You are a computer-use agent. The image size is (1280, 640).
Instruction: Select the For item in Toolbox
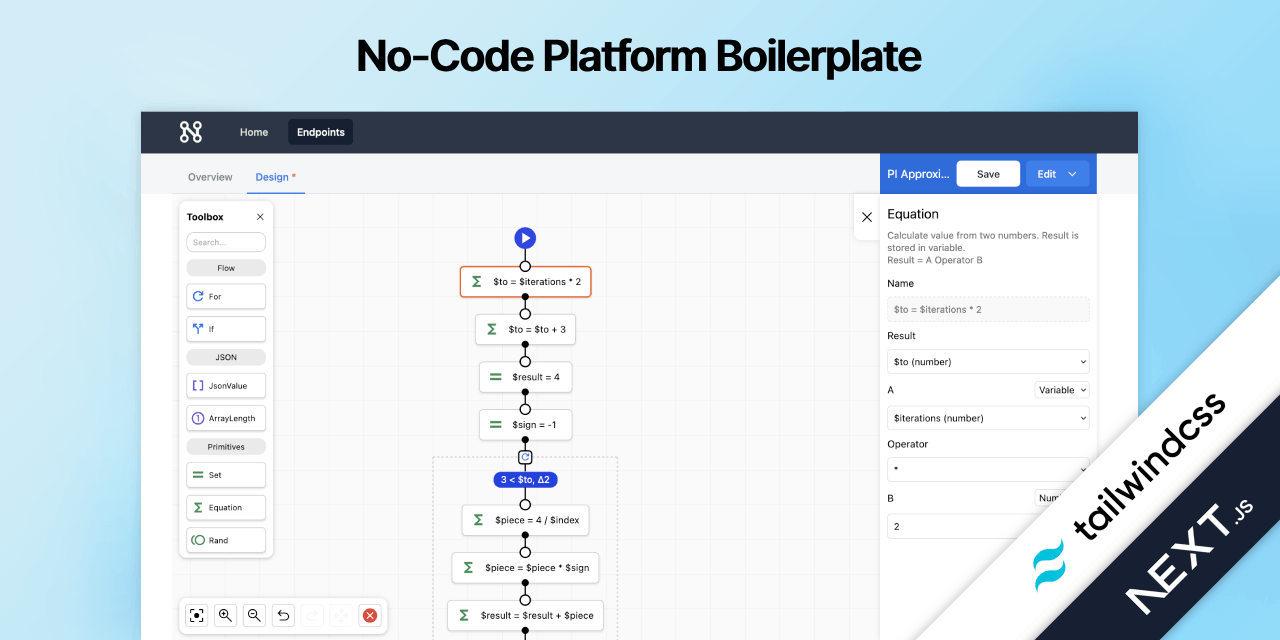(x=226, y=297)
